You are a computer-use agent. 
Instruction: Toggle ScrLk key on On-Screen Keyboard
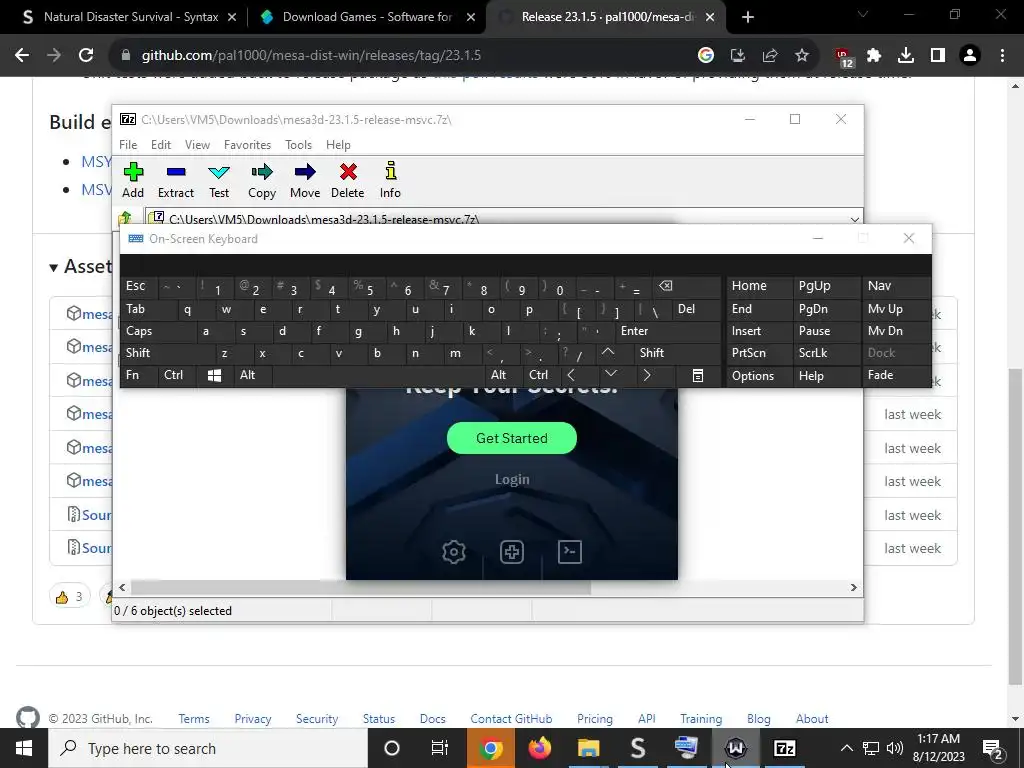(x=827, y=353)
